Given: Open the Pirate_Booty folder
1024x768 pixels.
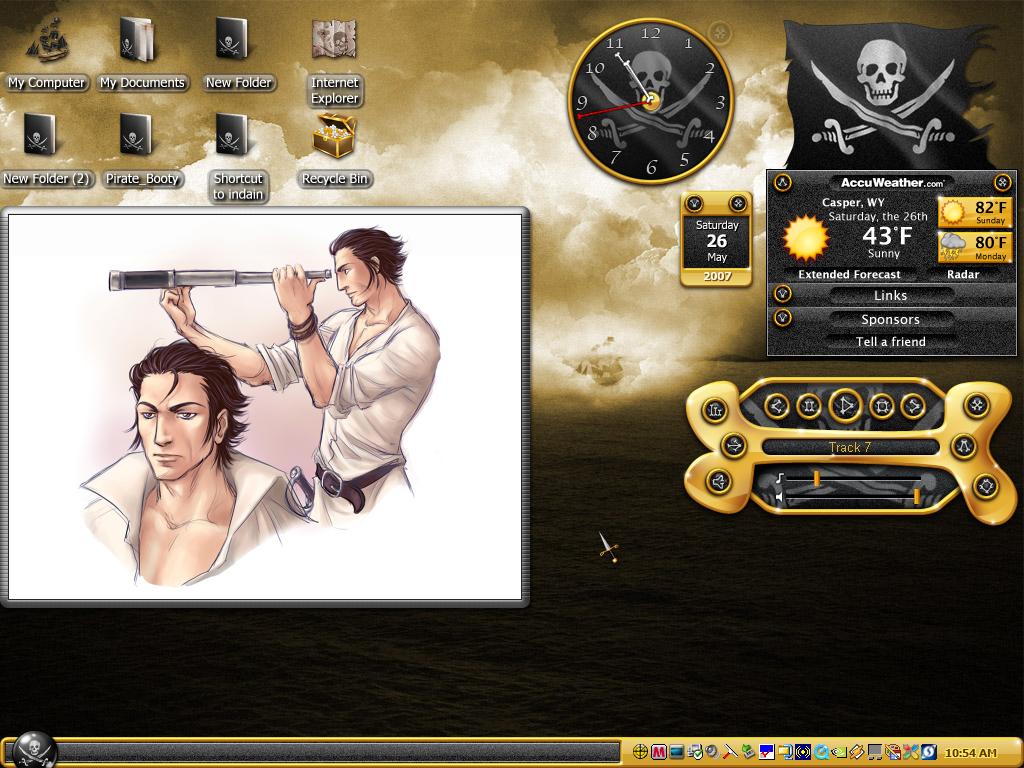Looking at the screenshot, I should pos(142,150).
